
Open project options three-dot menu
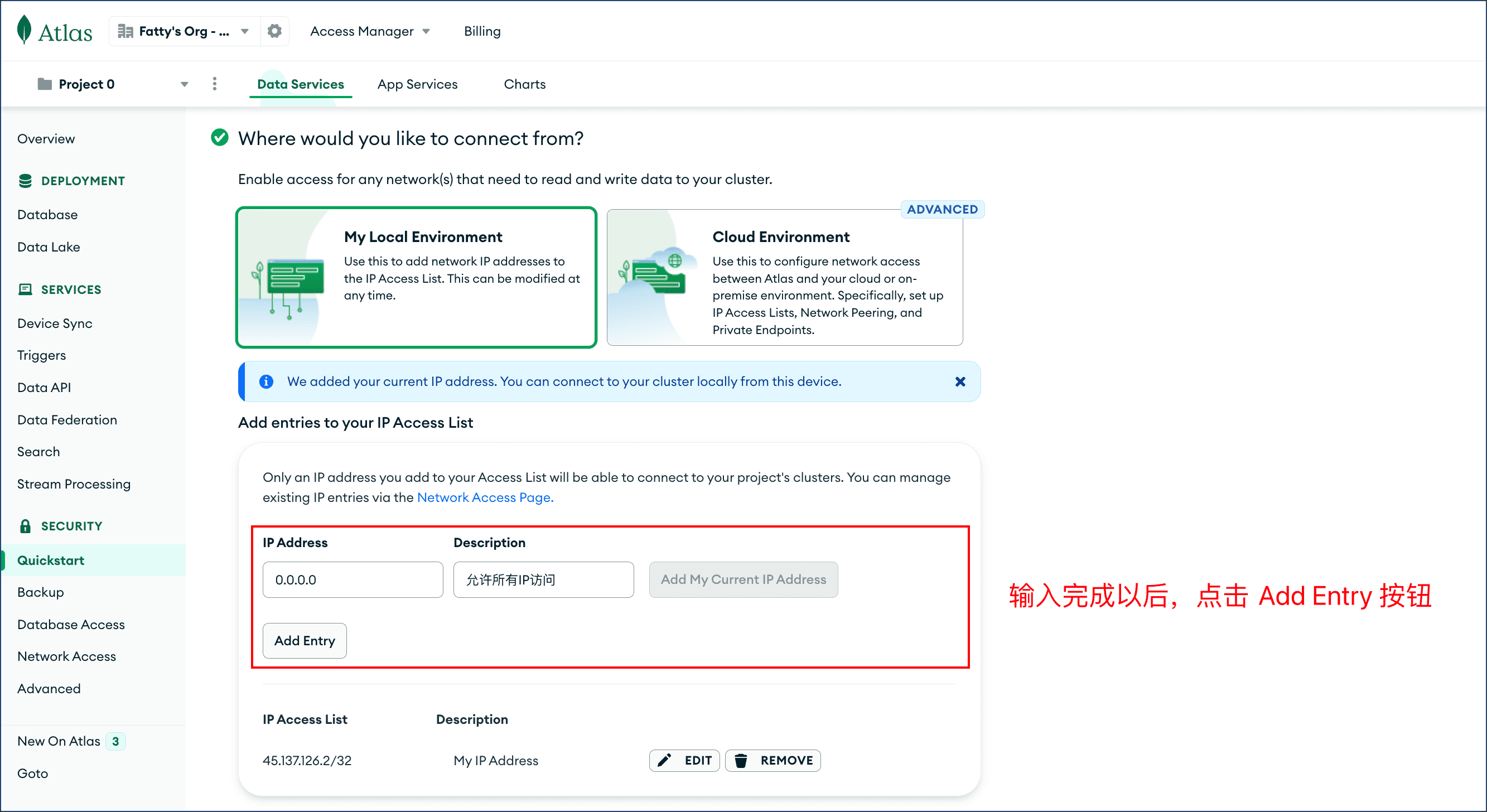pos(214,84)
